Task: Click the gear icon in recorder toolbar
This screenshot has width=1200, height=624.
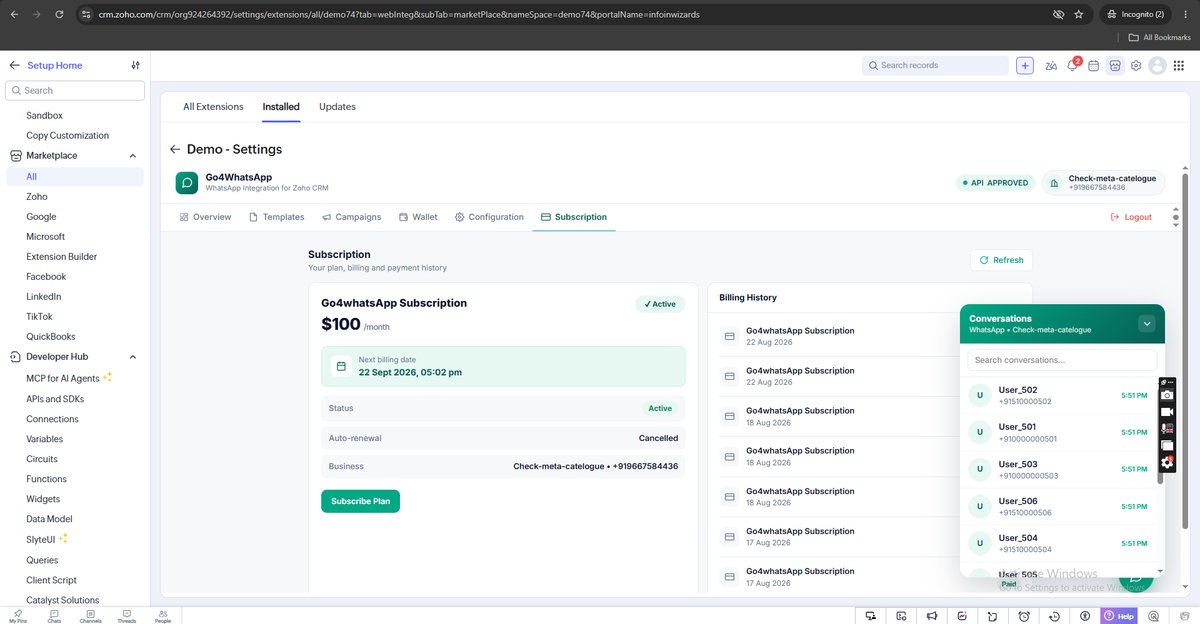Action: coord(1166,463)
